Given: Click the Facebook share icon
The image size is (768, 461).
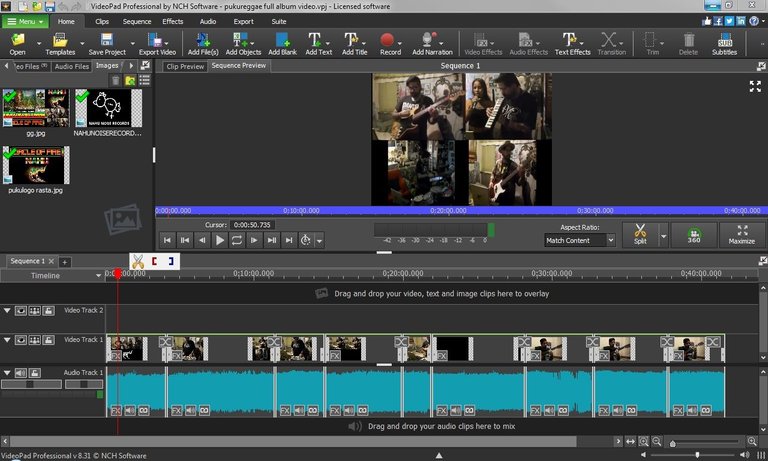Looking at the screenshot, I should coord(718,21).
